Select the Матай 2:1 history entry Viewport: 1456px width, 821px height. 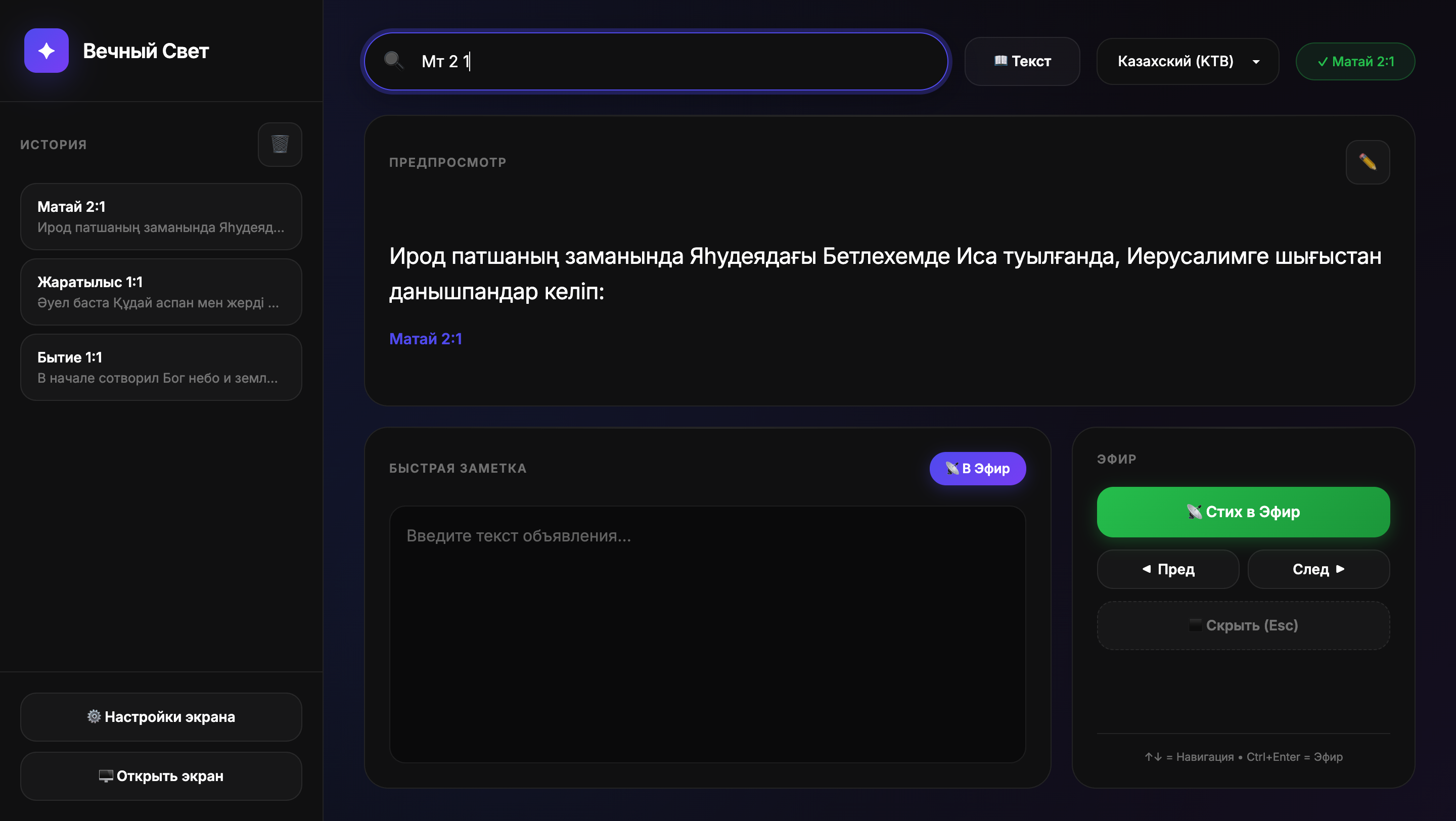tap(161, 216)
